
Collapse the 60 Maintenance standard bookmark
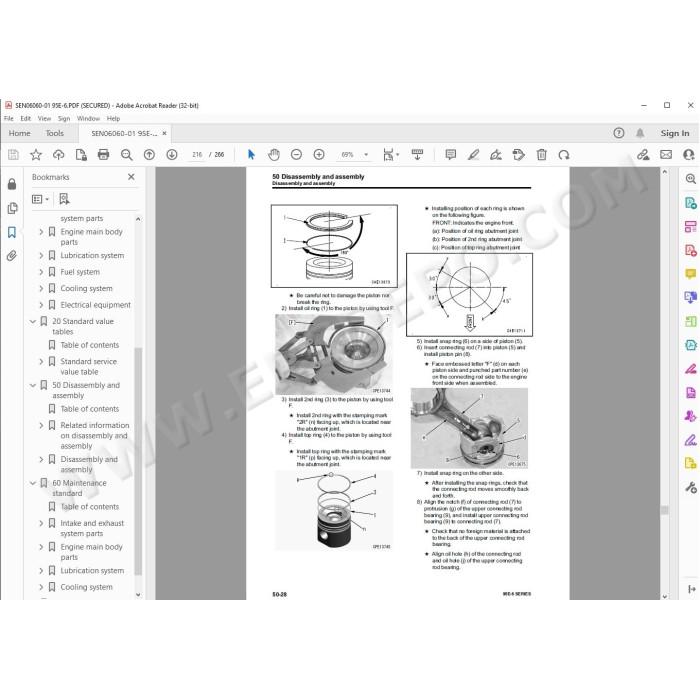33,483
